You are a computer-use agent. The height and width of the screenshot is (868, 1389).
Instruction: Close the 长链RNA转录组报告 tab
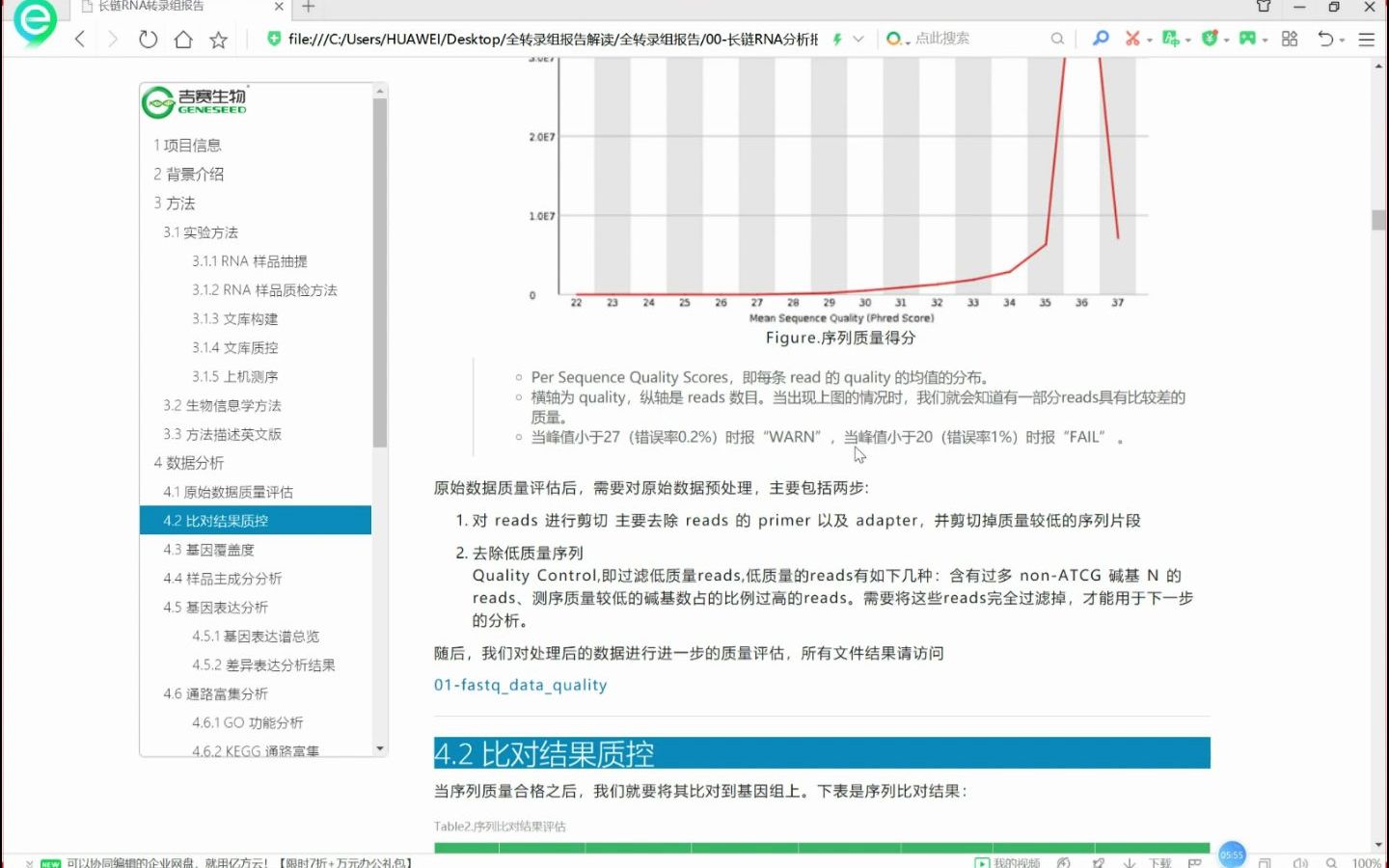point(280,7)
